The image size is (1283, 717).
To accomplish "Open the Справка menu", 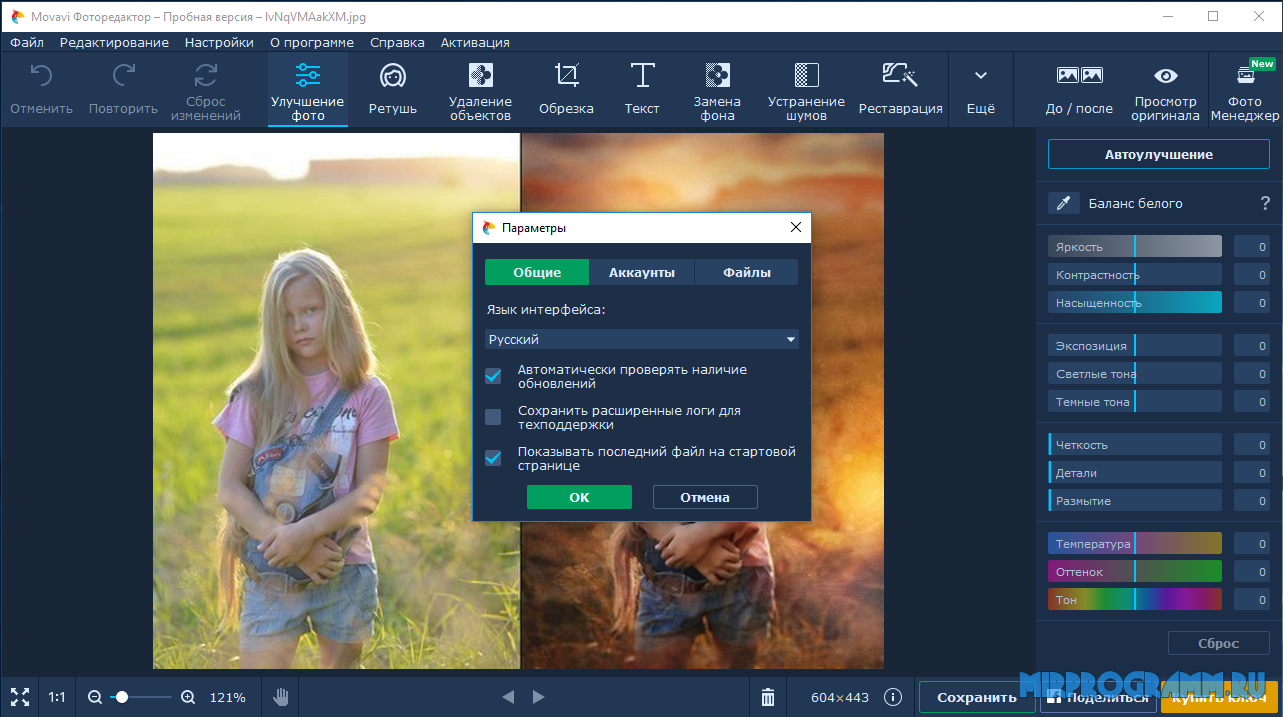I will coord(397,42).
